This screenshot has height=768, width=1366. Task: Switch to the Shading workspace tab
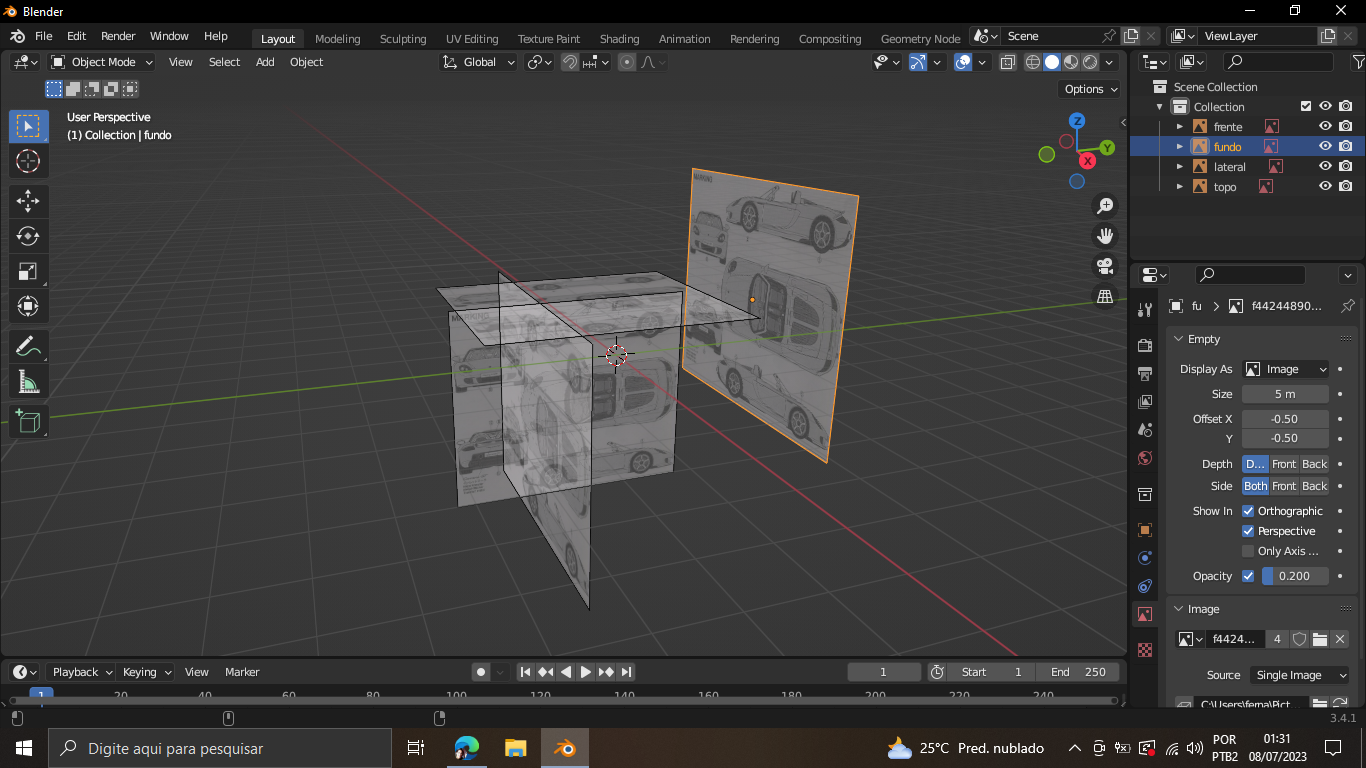click(x=619, y=39)
